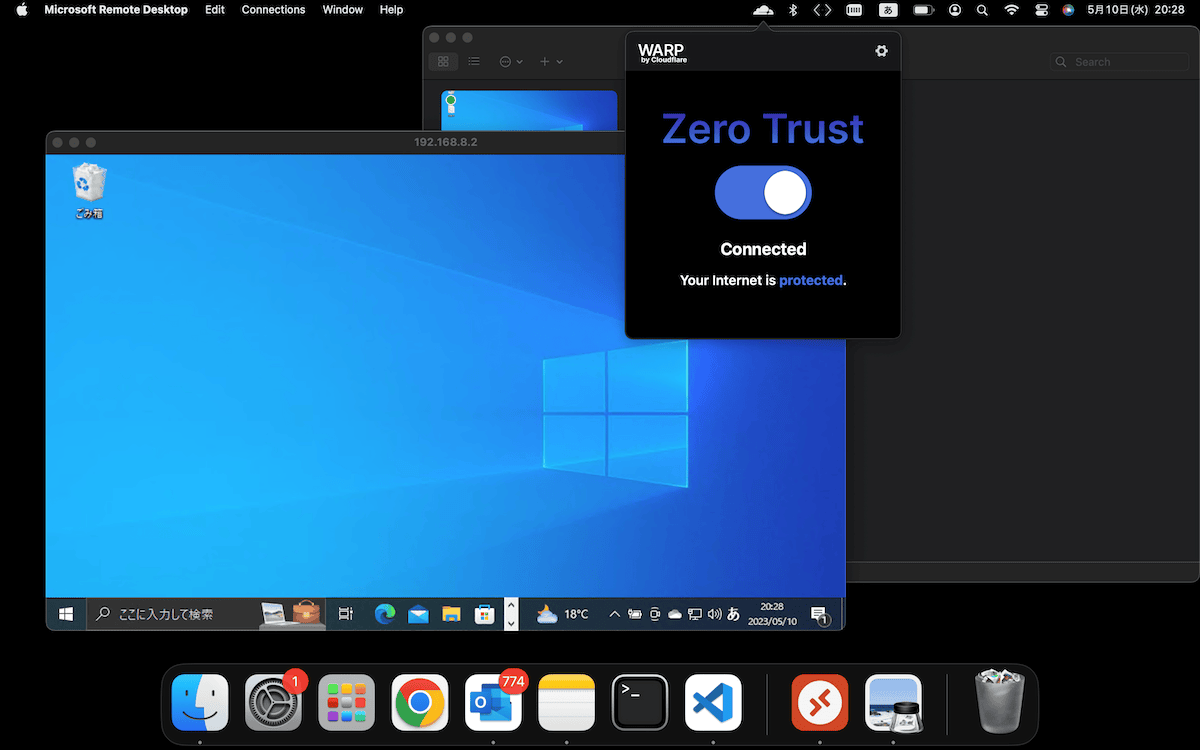1200x750 pixels.
Task: Open the Trash in the Dock
Action: 1000,703
